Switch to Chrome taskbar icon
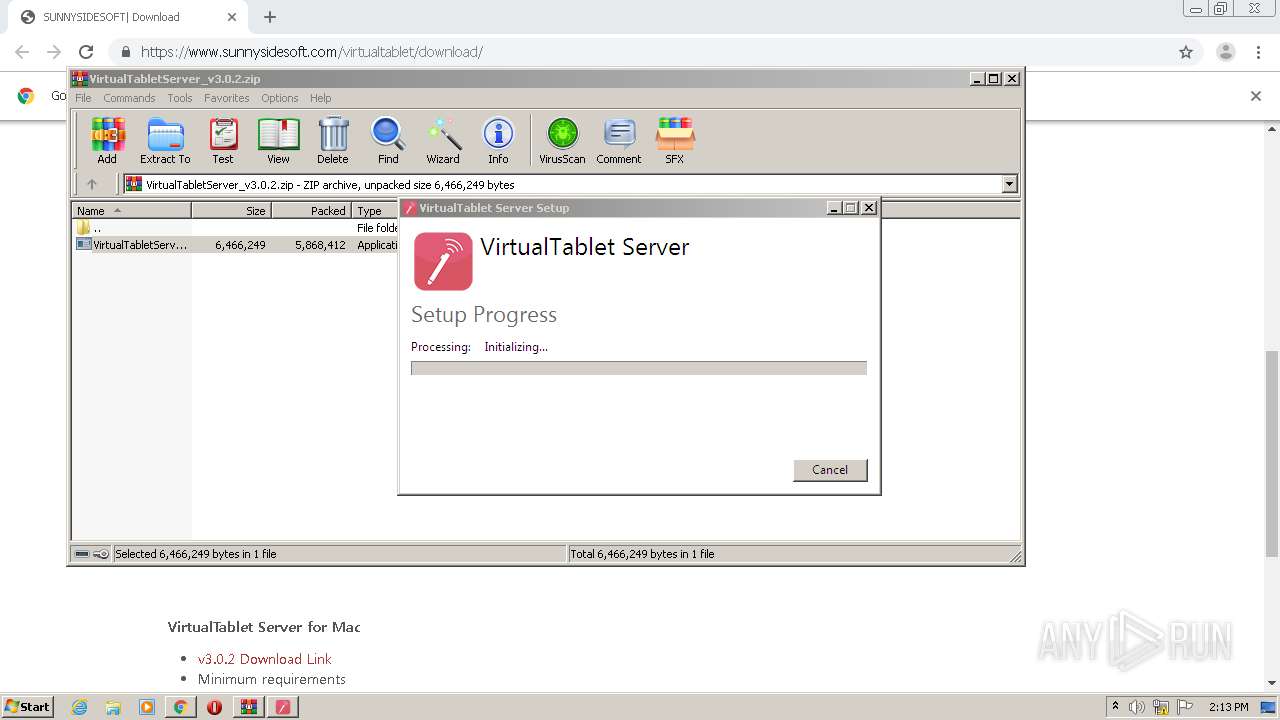This screenshot has height=720, width=1280. [181, 707]
